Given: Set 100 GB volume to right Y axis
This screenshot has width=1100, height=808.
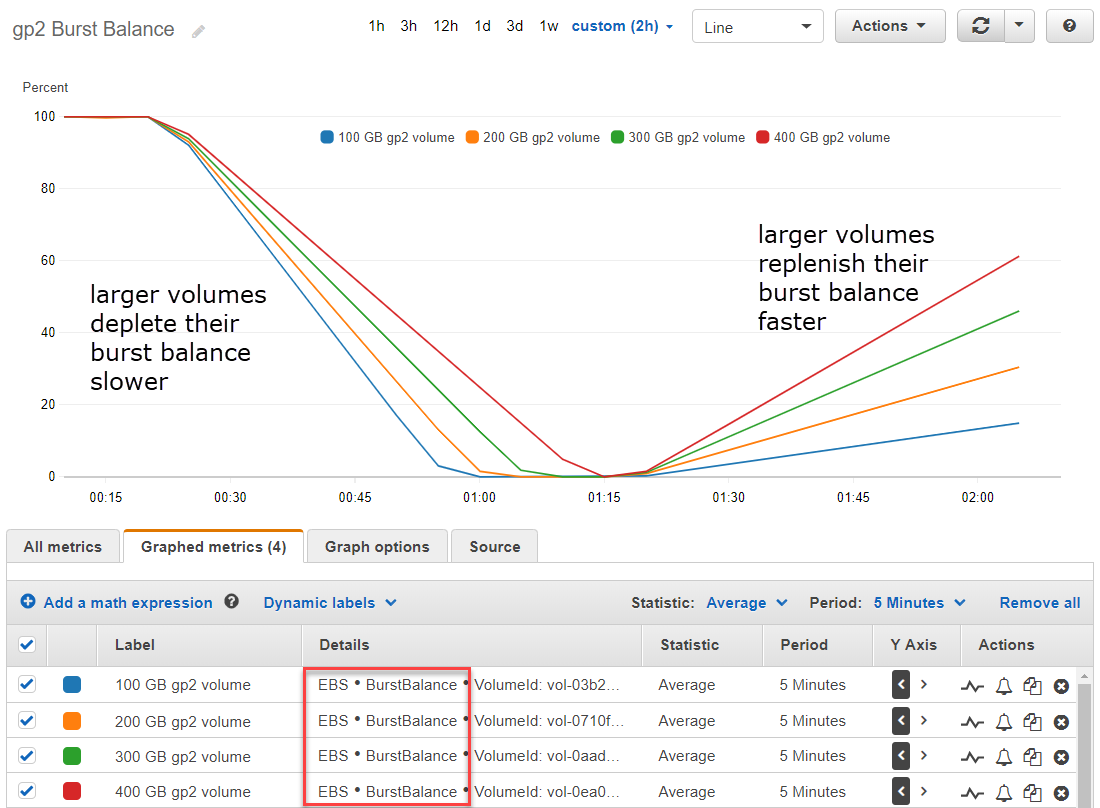Looking at the screenshot, I should (924, 685).
